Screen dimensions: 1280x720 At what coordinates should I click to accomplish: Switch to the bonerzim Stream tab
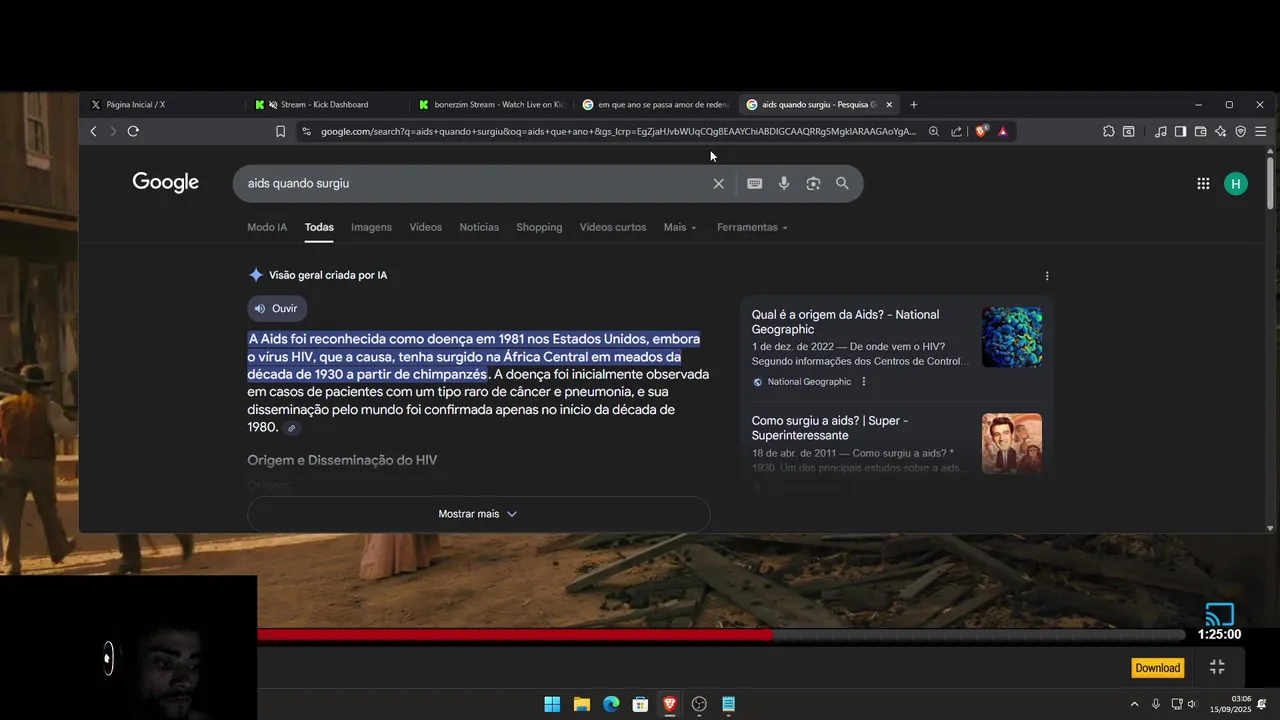click(x=490, y=104)
